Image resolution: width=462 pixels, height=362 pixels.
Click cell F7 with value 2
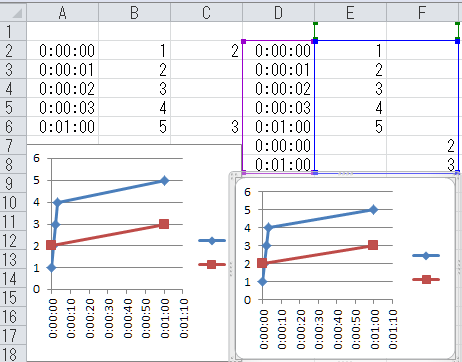423,145
